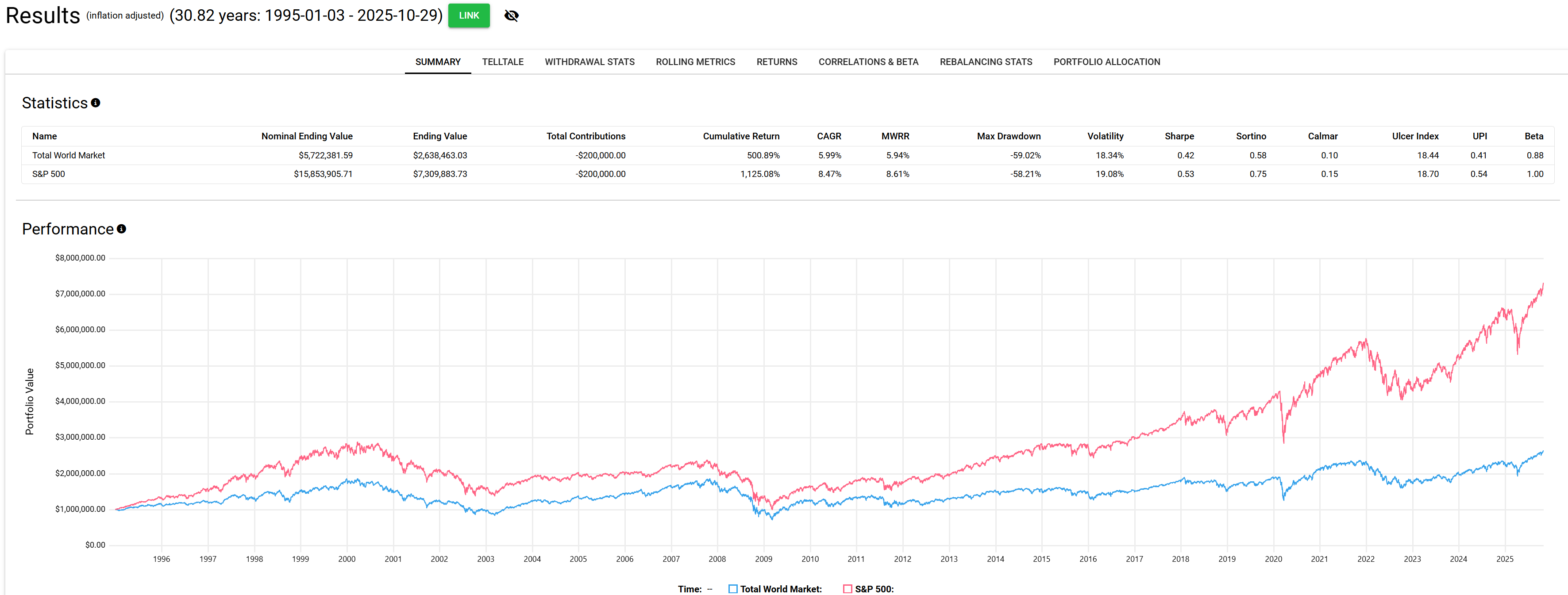
Task: Open REBALANCING STATS tab
Action: point(986,62)
